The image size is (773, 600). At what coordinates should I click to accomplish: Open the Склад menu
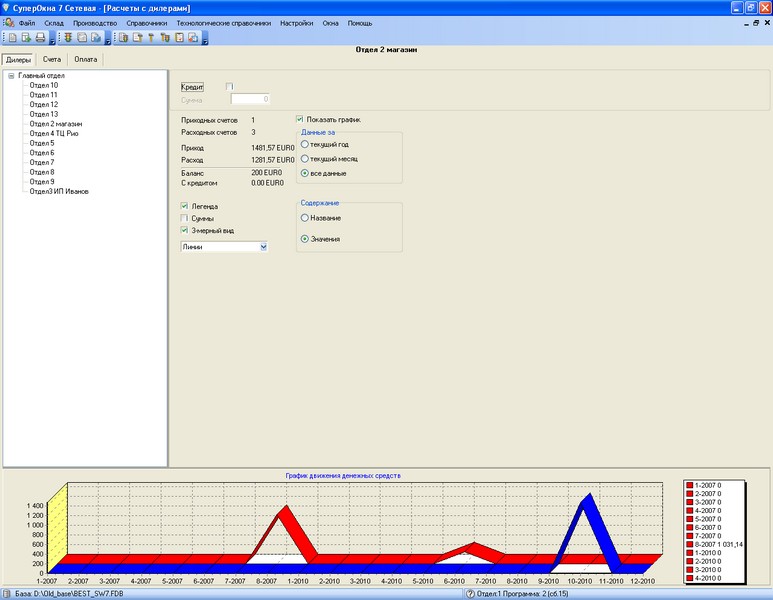[54, 23]
